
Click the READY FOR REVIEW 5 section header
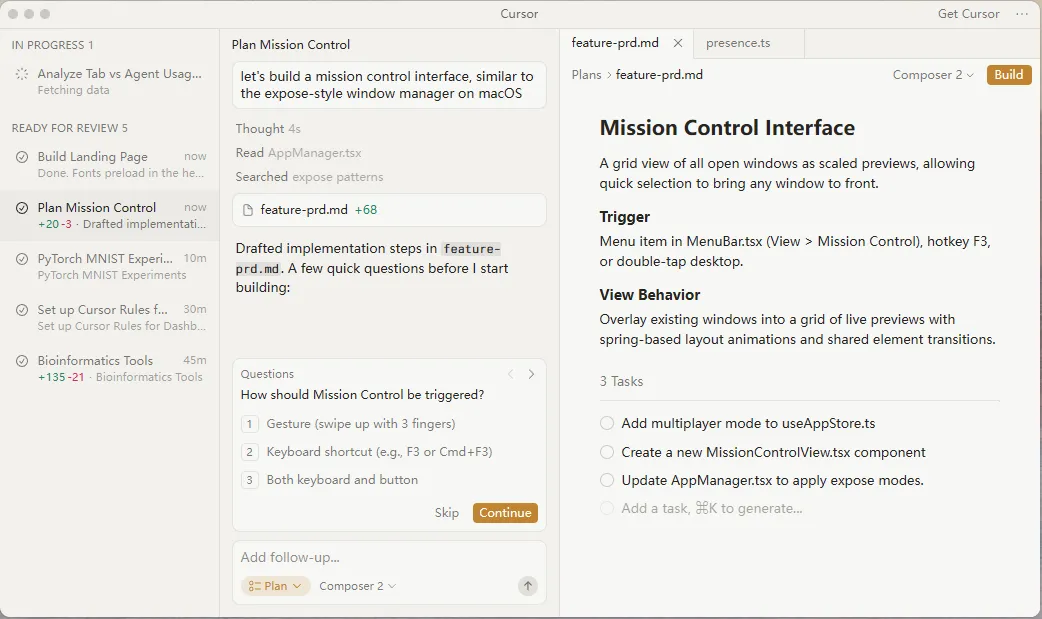70,128
